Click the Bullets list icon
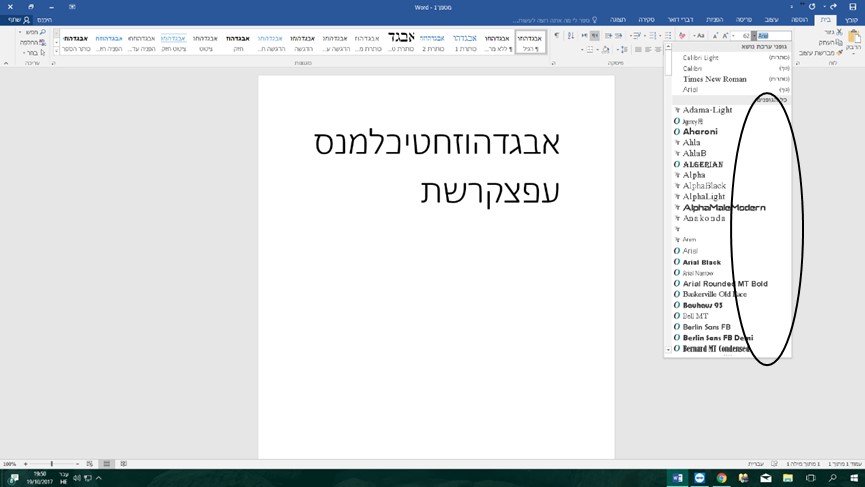 pyautogui.click(x=668, y=36)
